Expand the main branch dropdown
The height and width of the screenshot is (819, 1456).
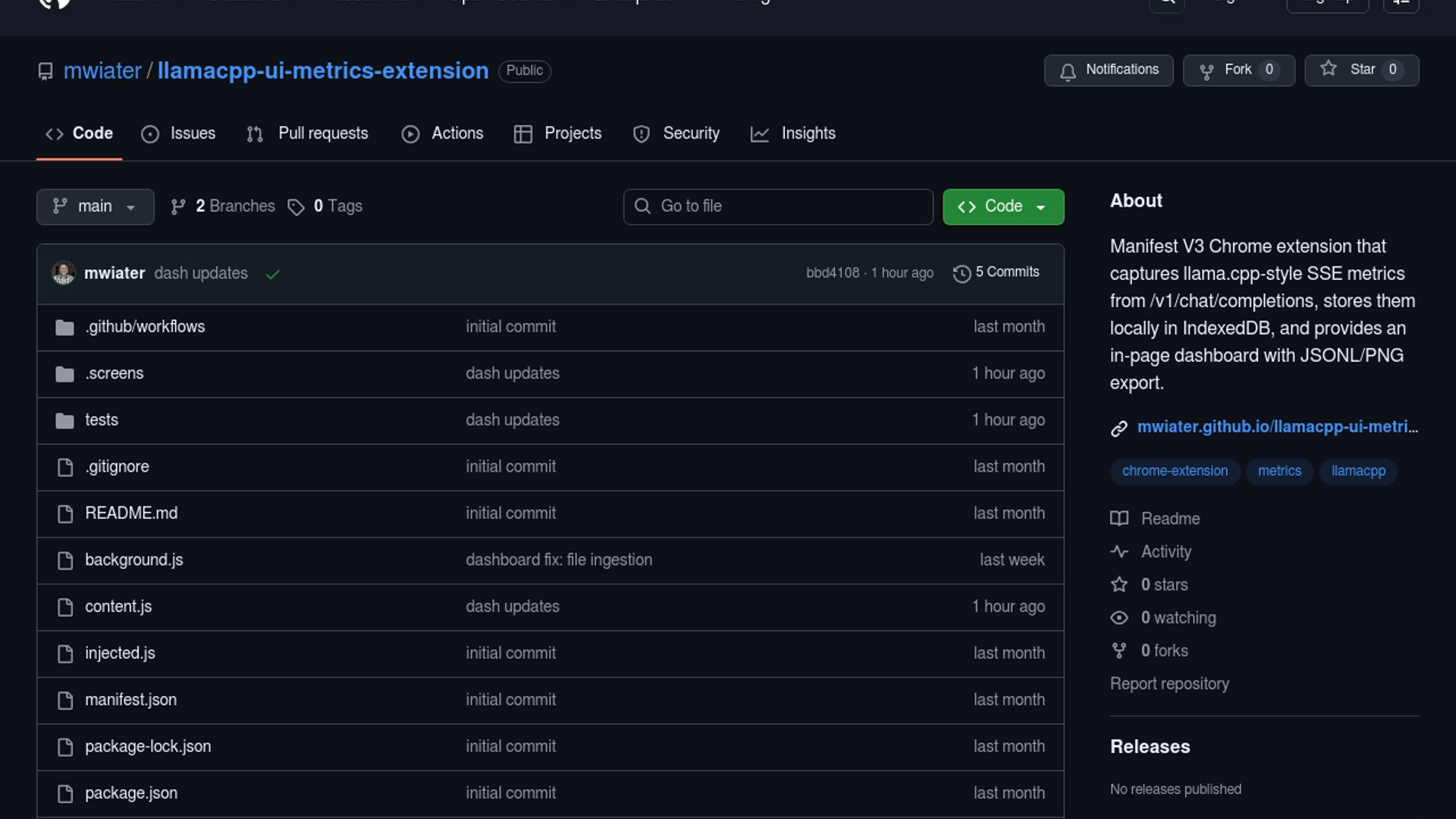[x=95, y=206]
